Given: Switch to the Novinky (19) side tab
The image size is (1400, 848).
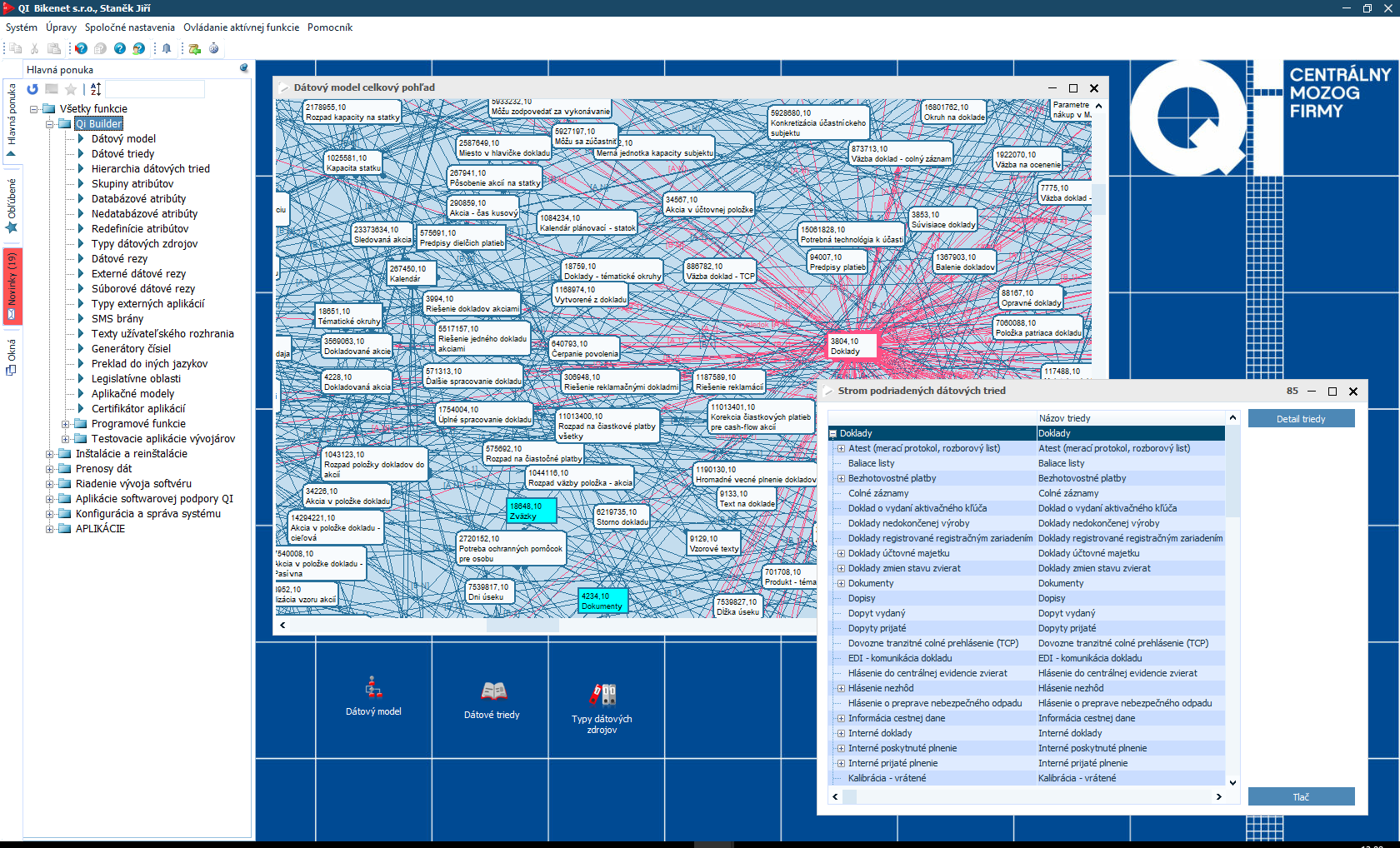Looking at the screenshot, I should click(x=12, y=286).
